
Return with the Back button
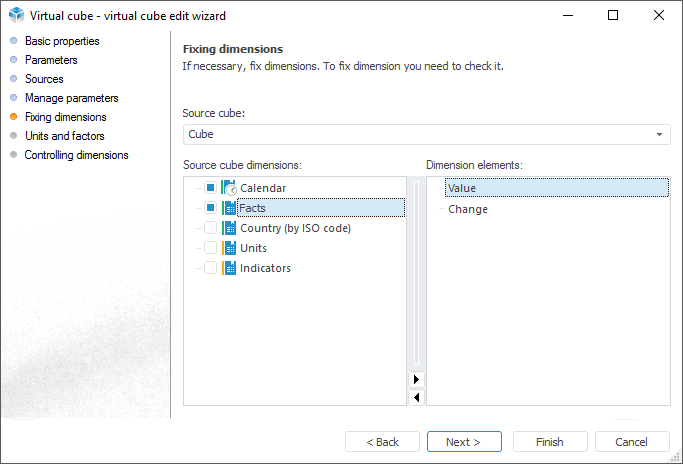click(382, 442)
